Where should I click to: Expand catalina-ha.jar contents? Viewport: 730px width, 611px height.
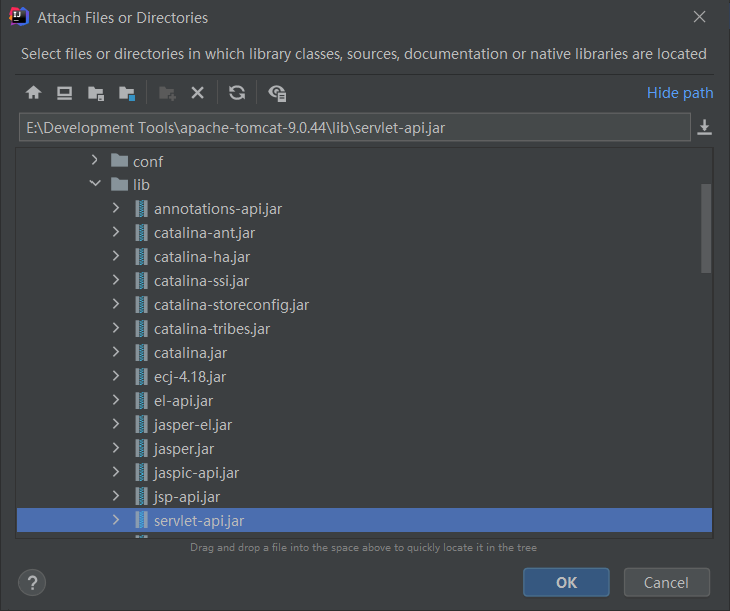(x=116, y=256)
